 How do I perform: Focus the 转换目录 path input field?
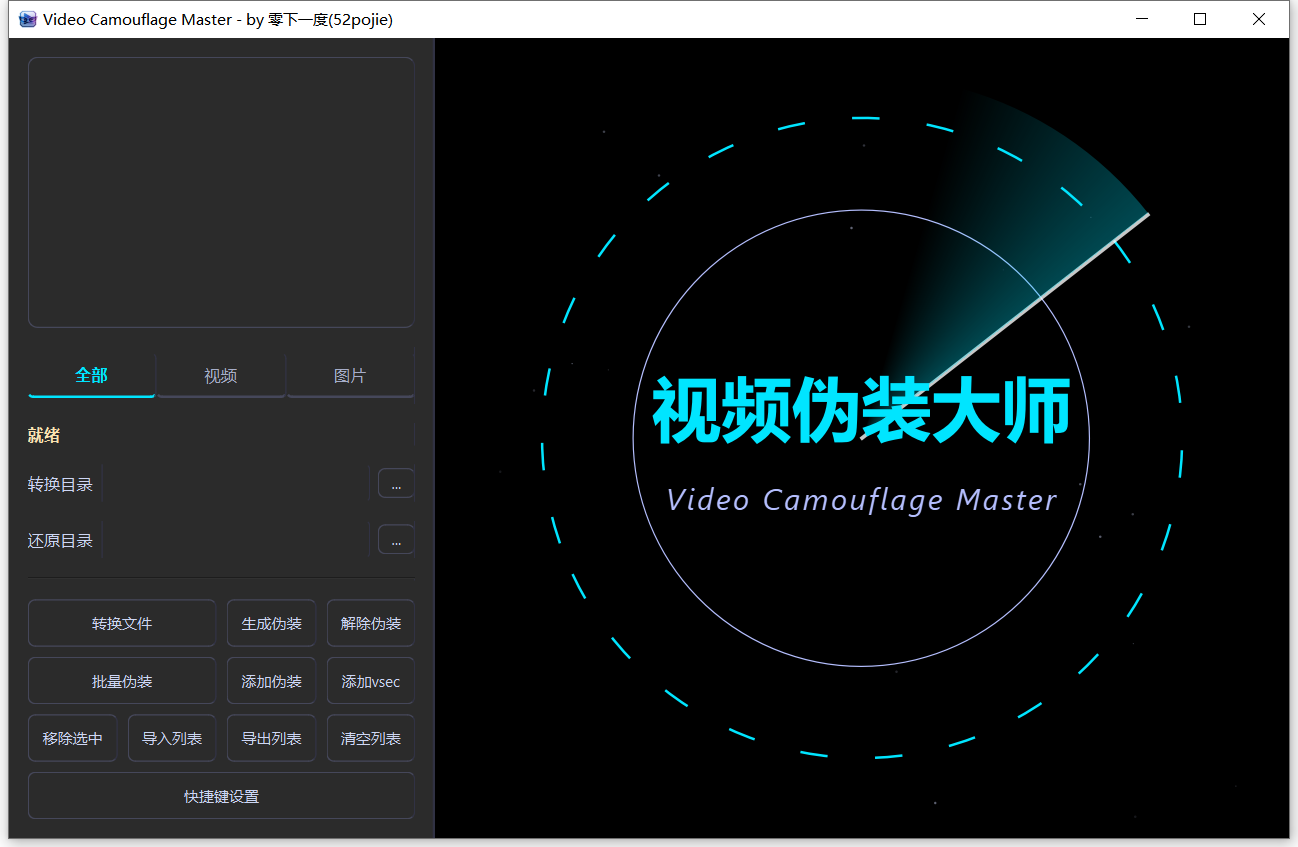point(236,484)
